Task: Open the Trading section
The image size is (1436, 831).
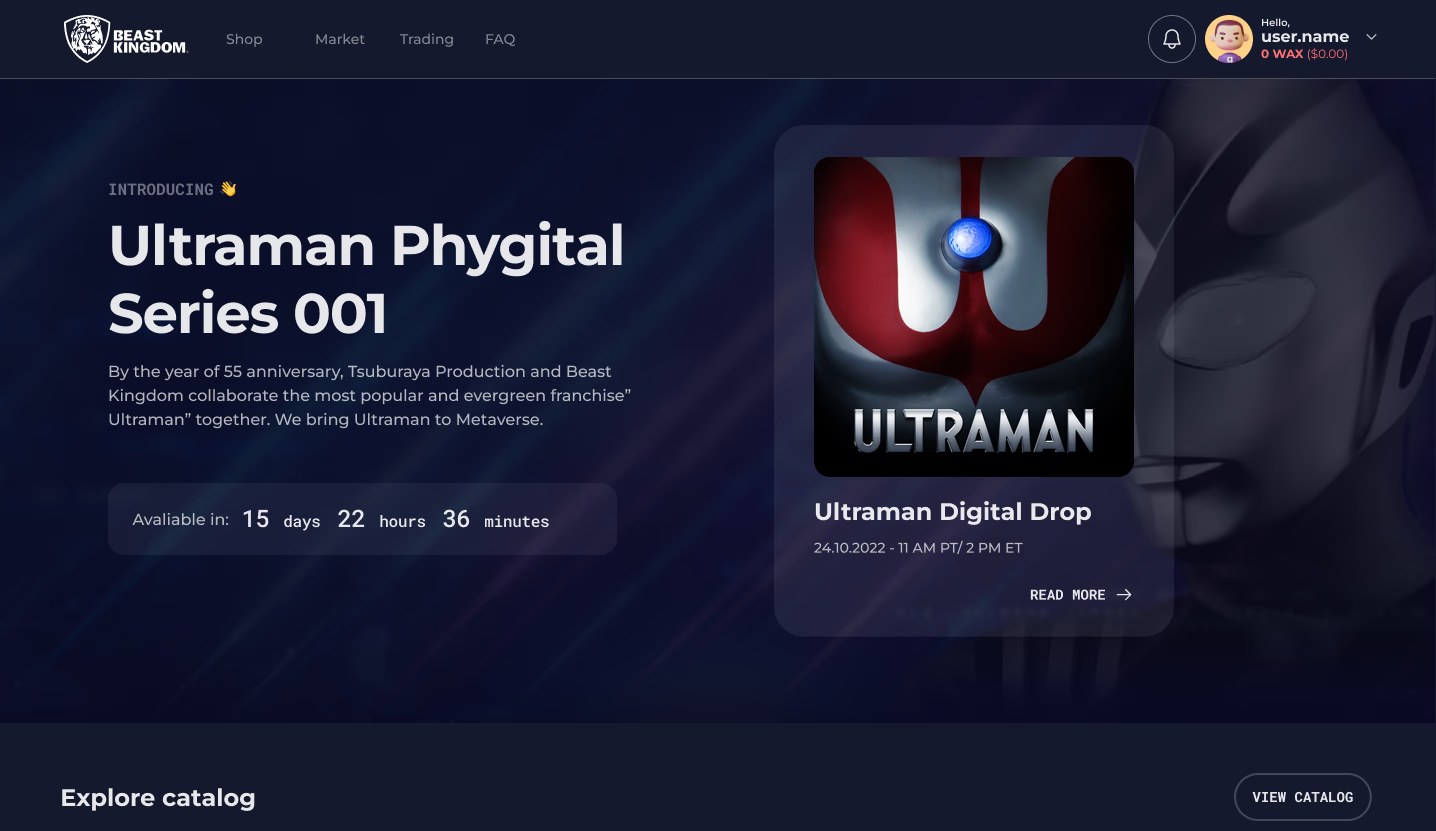Action: [427, 39]
